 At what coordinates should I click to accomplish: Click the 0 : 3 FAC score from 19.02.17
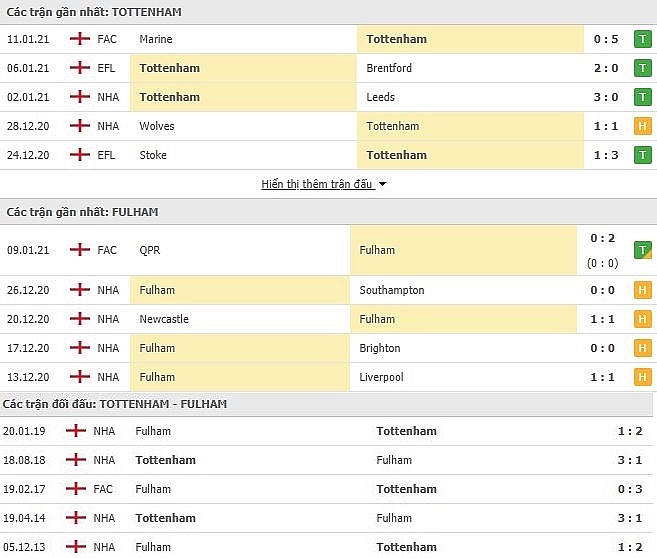(x=630, y=490)
